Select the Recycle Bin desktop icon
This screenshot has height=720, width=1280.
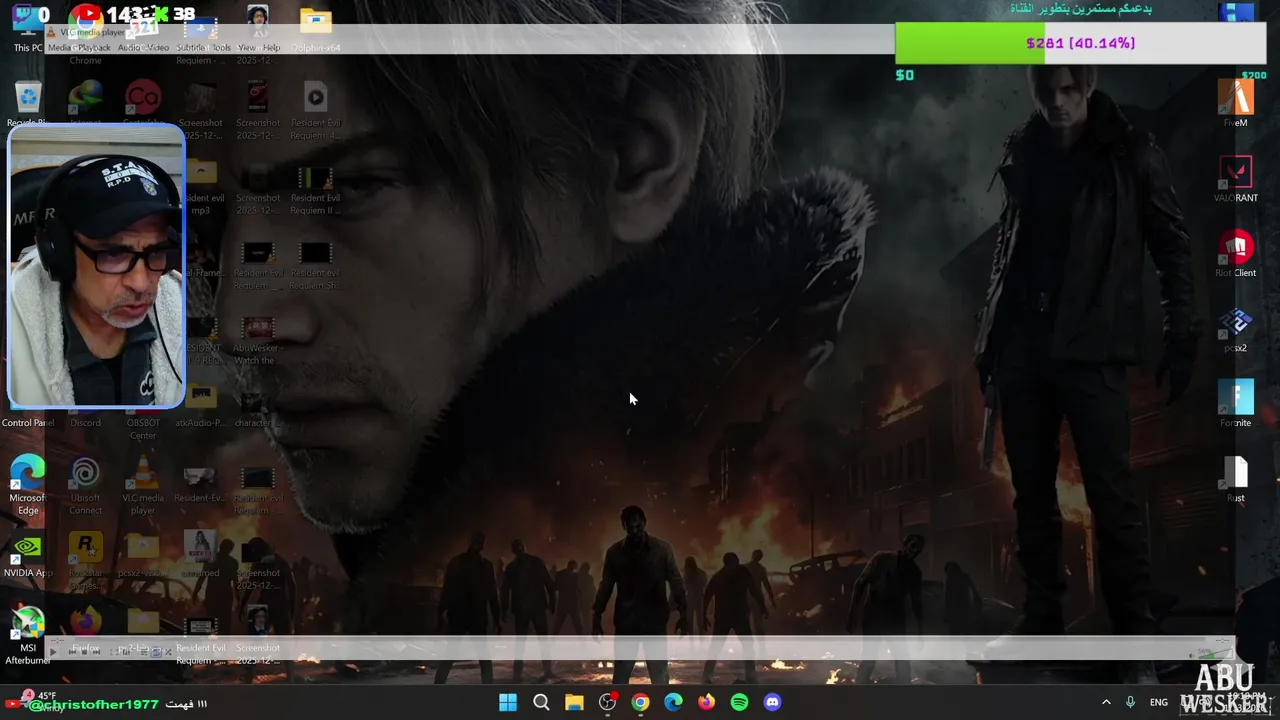pos(28,105)
